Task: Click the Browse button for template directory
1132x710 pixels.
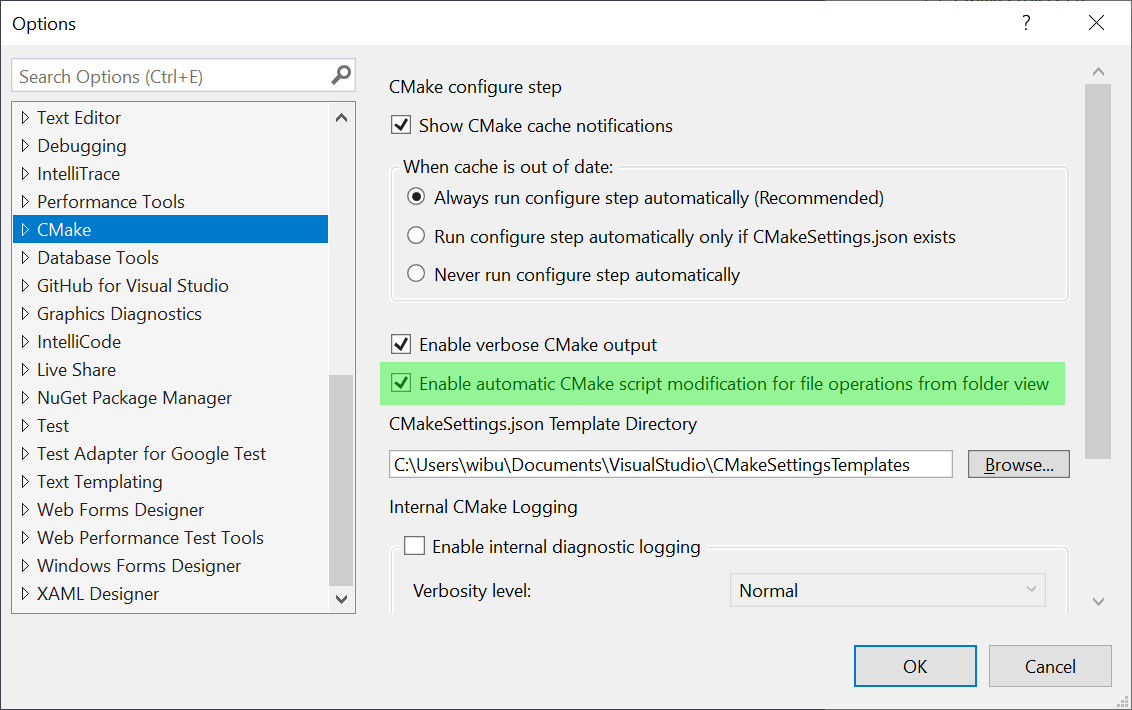Action: click(x=1018, y=463)
